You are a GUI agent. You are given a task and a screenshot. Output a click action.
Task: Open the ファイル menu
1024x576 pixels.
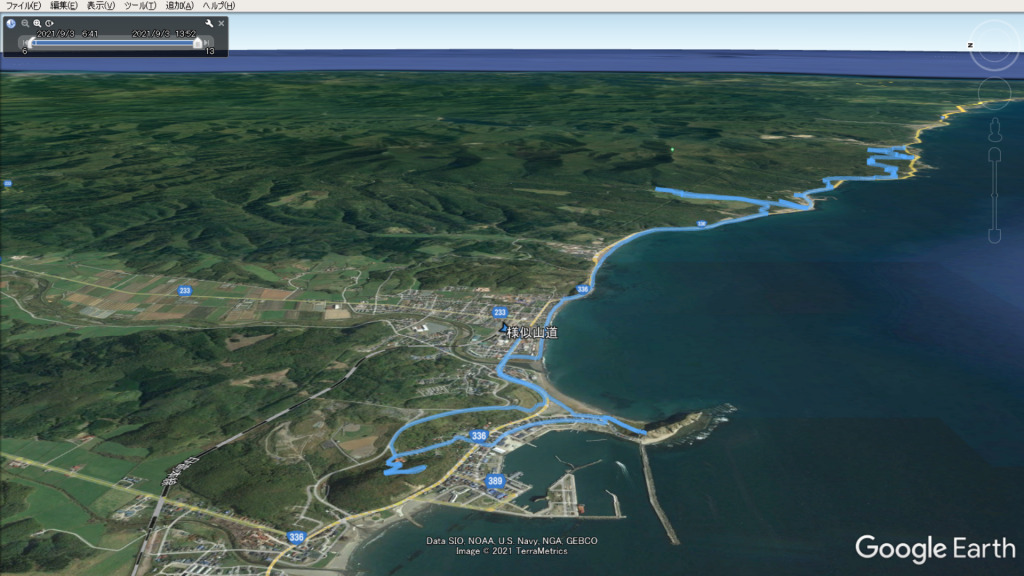tap(23, 6)
